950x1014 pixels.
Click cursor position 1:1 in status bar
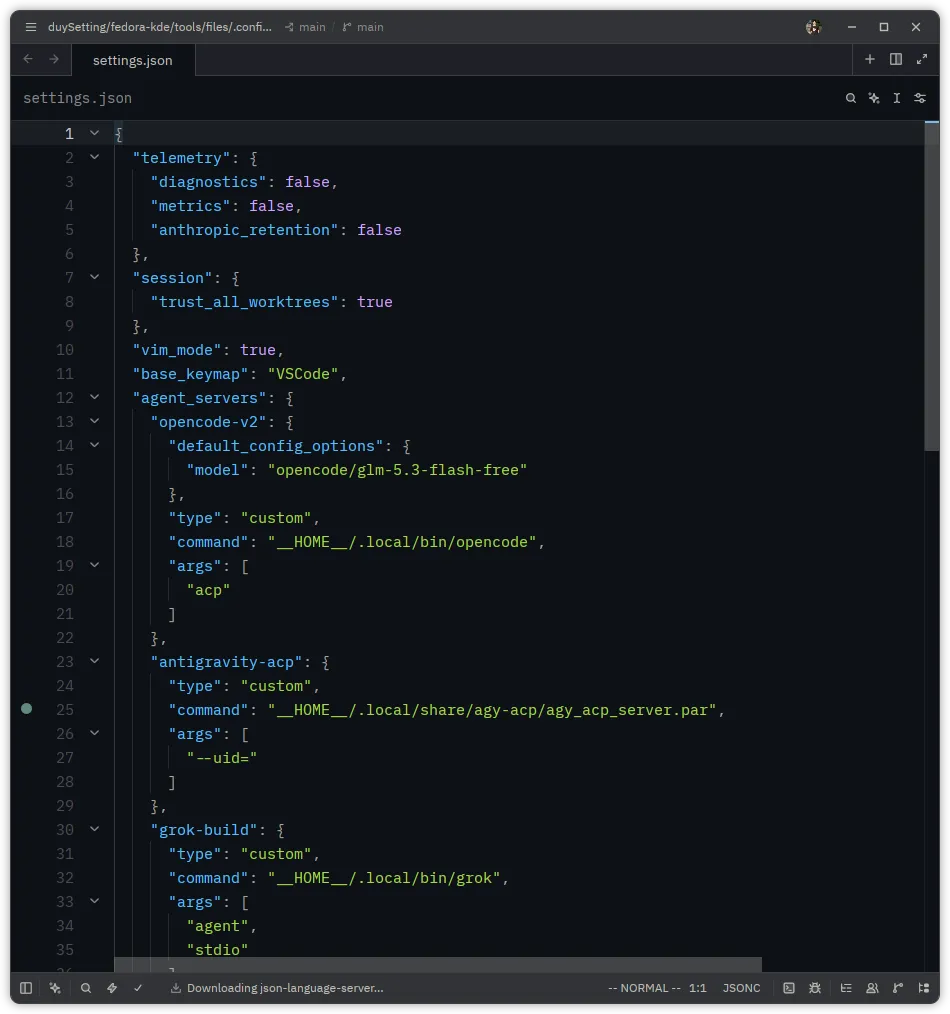pyautogui.click(x=697, y=988)
